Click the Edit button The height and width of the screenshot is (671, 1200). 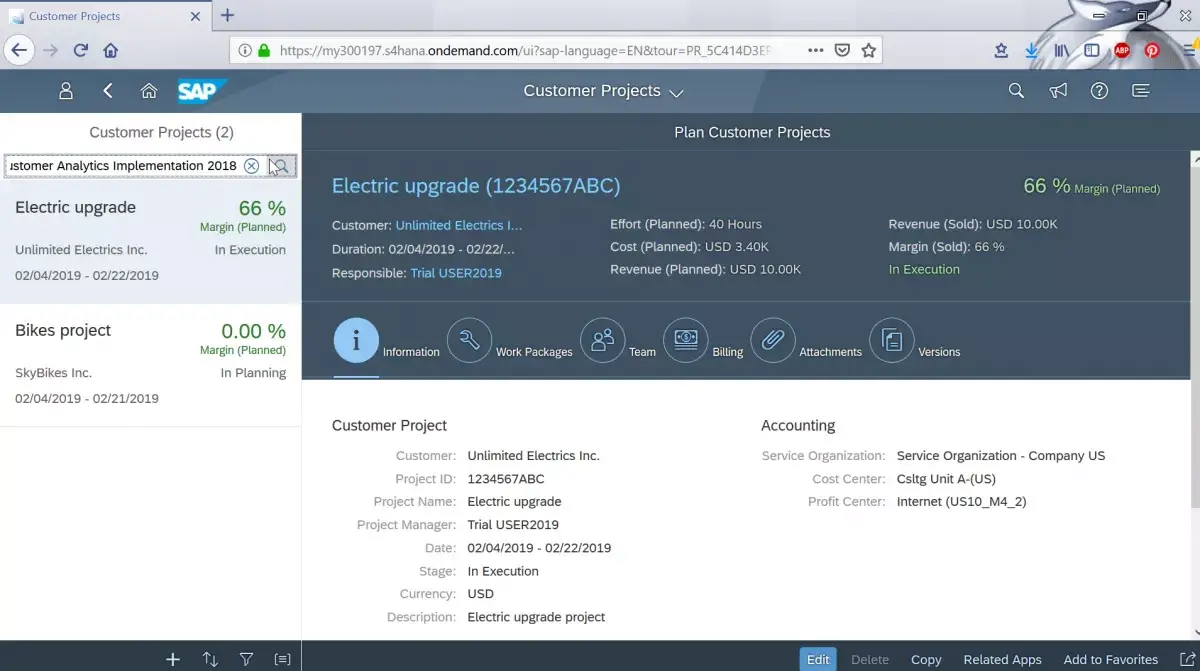click(818, 659)
